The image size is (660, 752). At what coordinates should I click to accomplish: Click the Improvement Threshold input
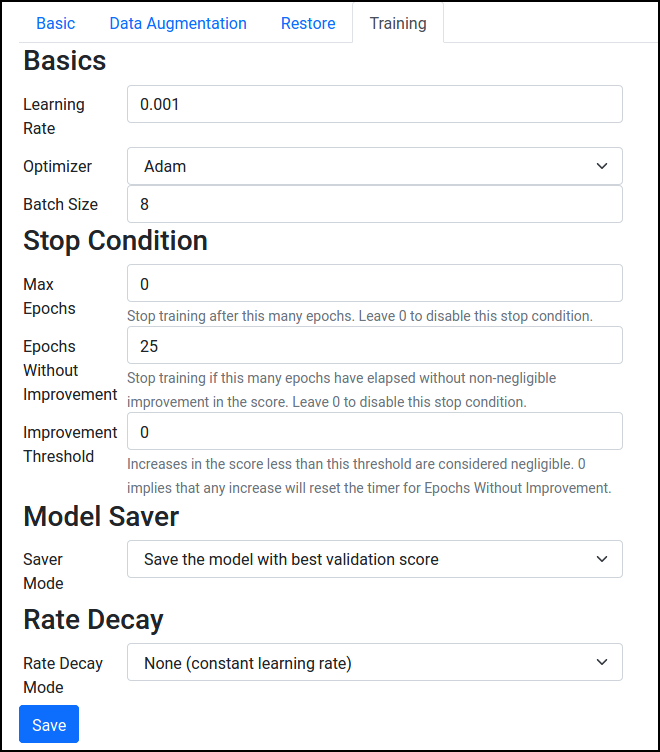click(x=375, y=431)
